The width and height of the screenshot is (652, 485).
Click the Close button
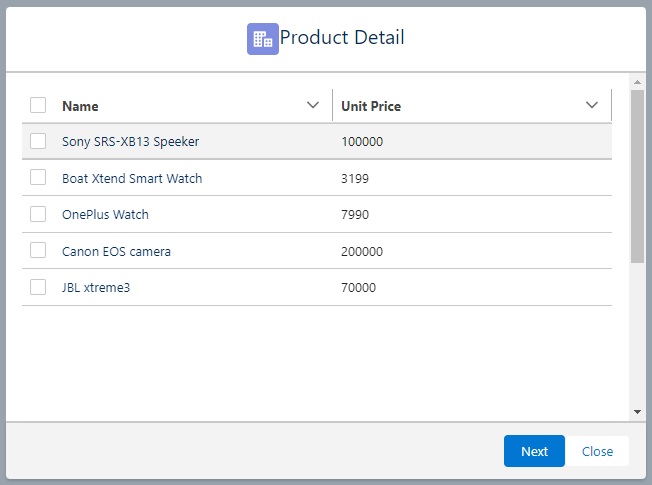(597, 451)
